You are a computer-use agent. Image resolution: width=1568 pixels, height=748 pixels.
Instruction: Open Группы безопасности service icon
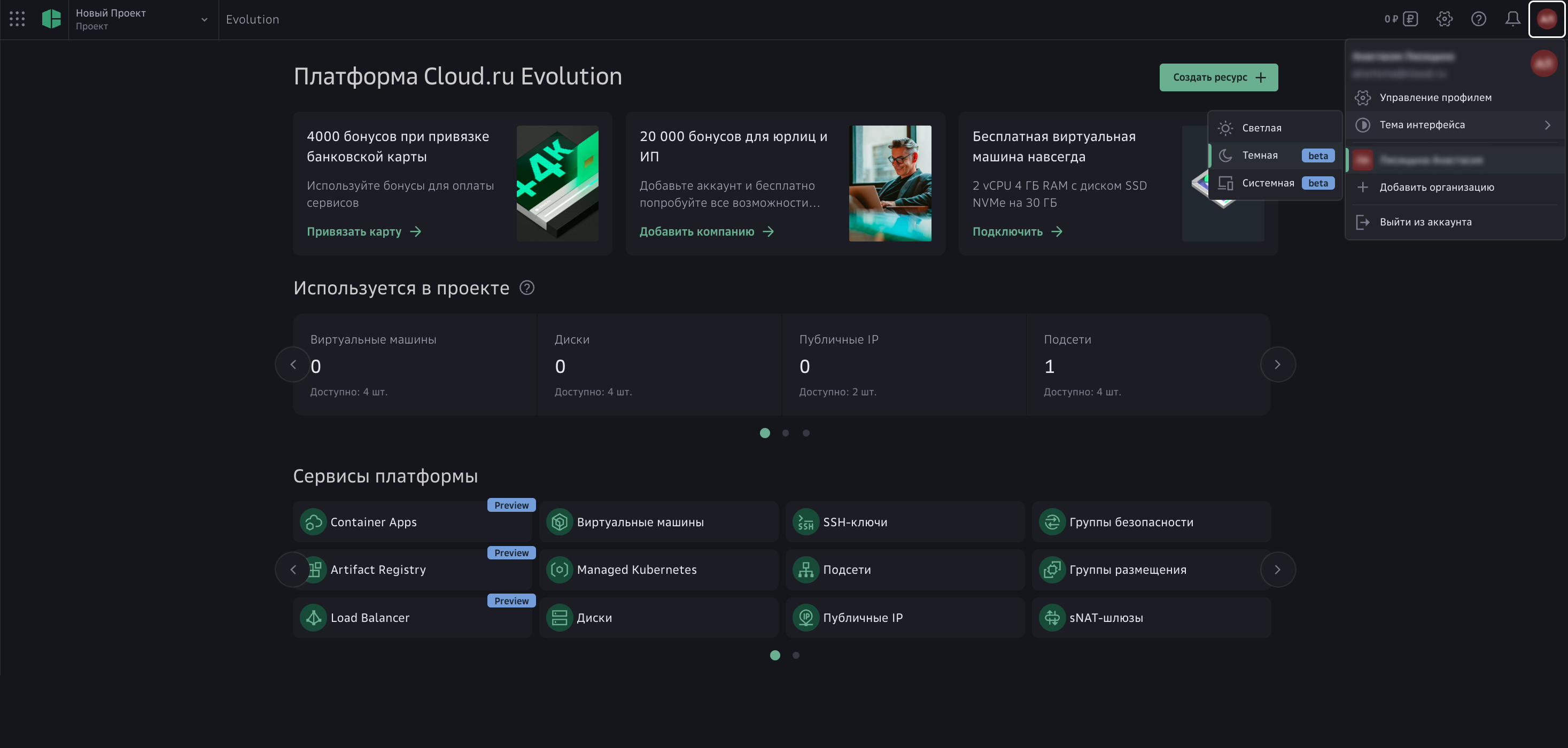pos(1052,522)
